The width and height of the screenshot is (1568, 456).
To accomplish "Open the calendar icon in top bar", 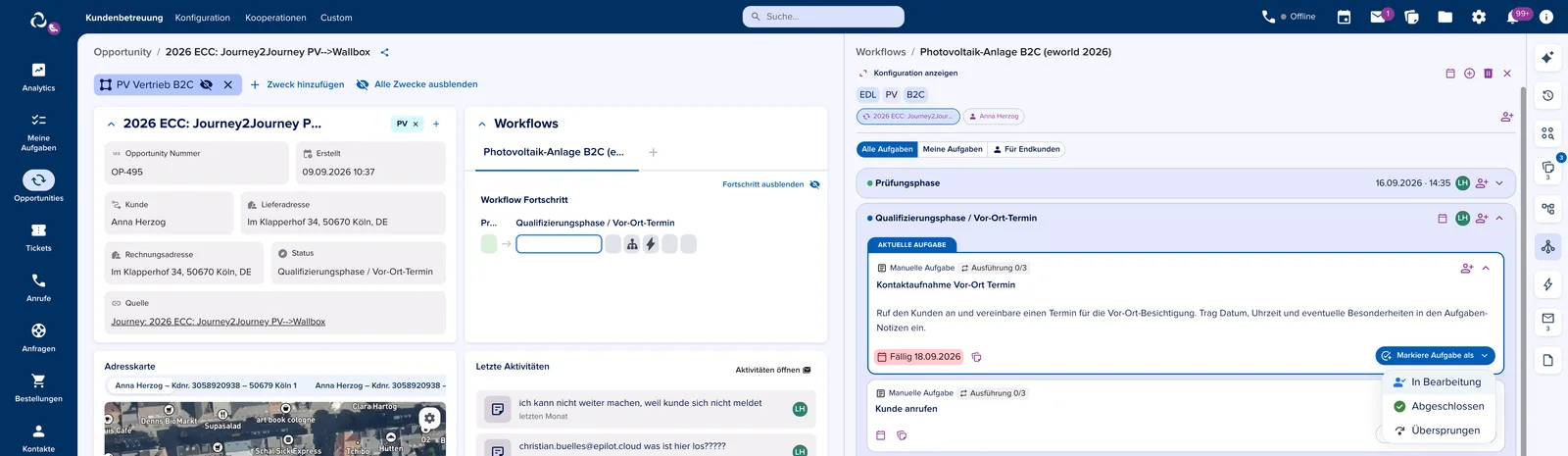I will pos(1344,17).
